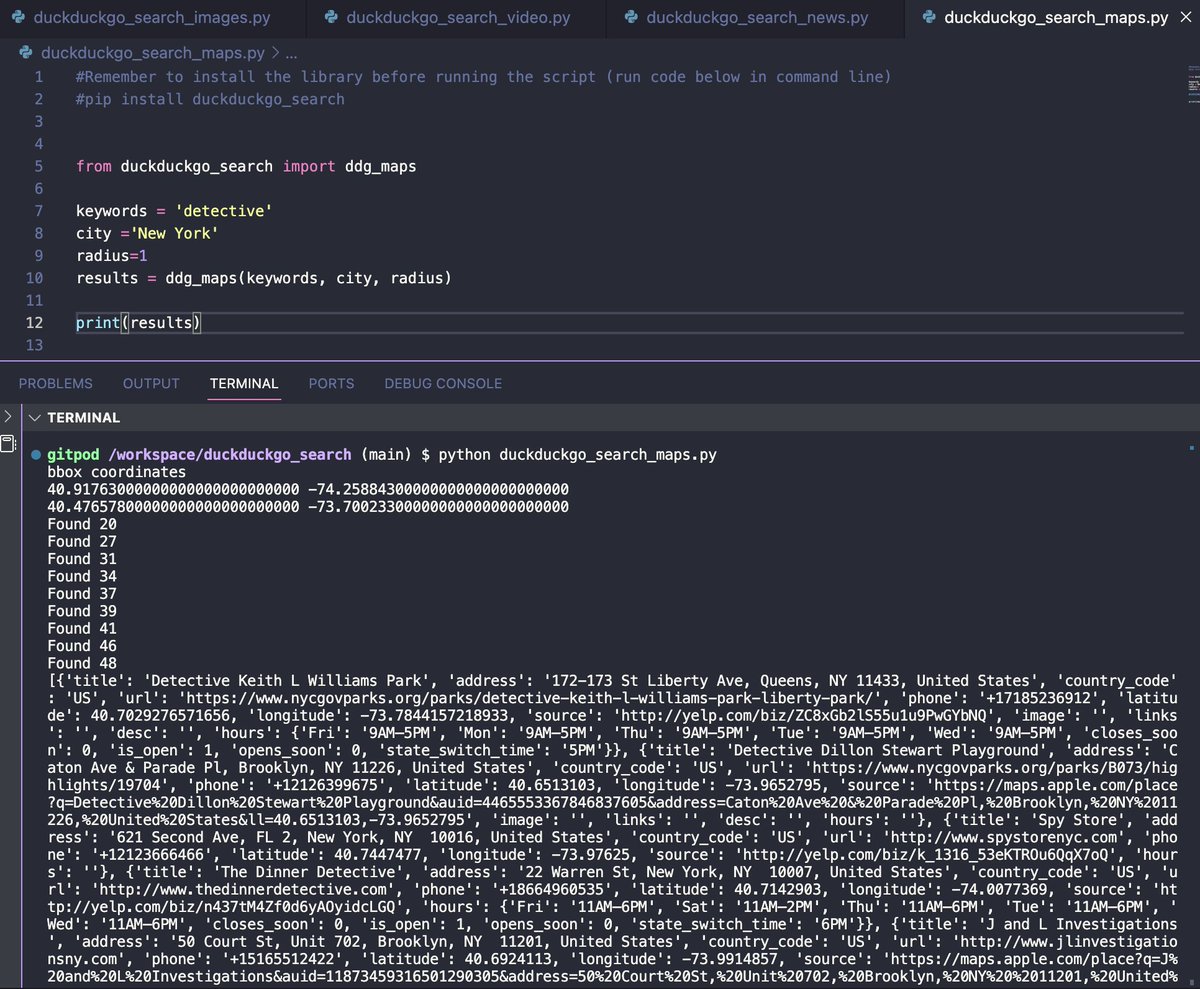Click the 'detective' string on line 7
1200x989 pixels.
(x=223, y=211)
